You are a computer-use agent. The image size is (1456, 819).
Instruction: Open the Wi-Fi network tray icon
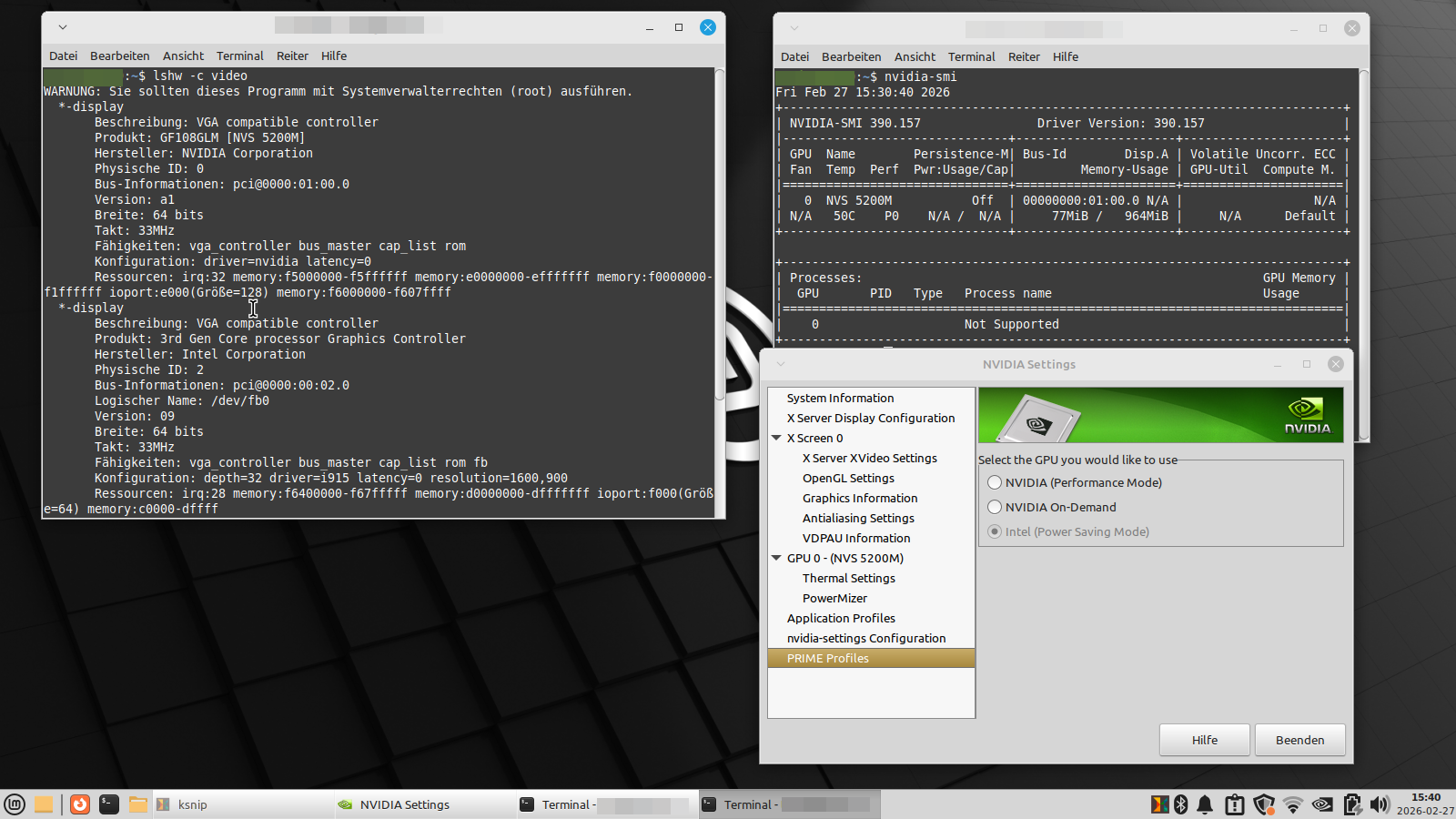[1293, 804]
